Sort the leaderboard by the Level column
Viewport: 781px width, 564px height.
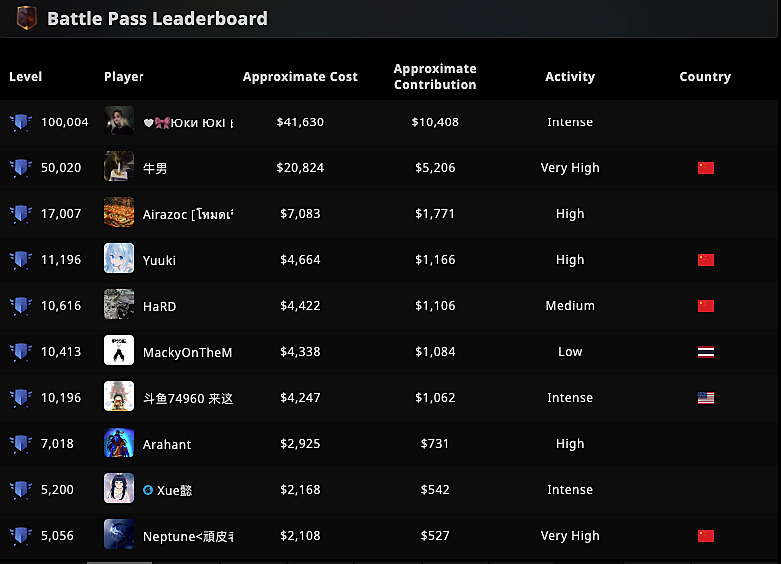pyautogui.click(x=26, y=77)
